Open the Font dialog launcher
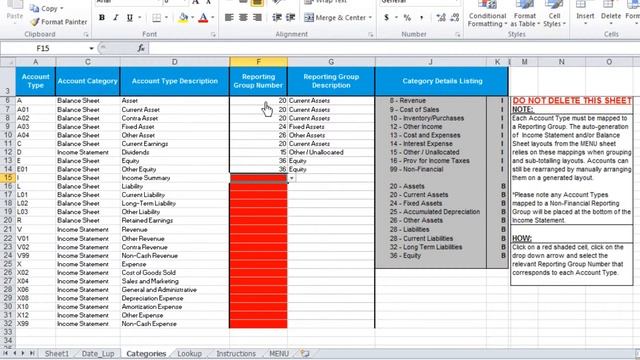The width and height of the screenshot is (640, 360). point(213,35)
